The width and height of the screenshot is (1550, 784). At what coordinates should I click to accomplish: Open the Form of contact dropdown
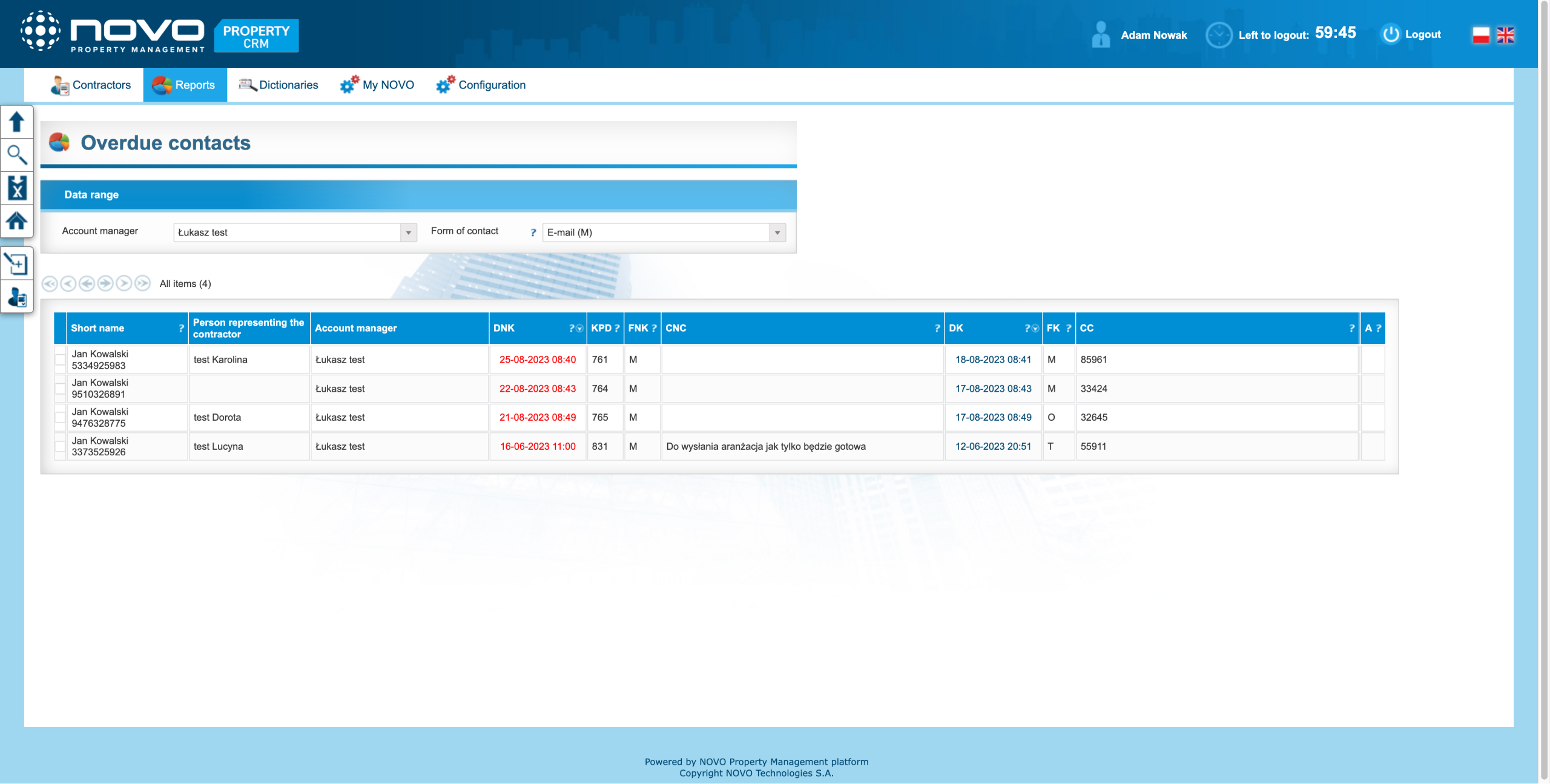point(777,232)
